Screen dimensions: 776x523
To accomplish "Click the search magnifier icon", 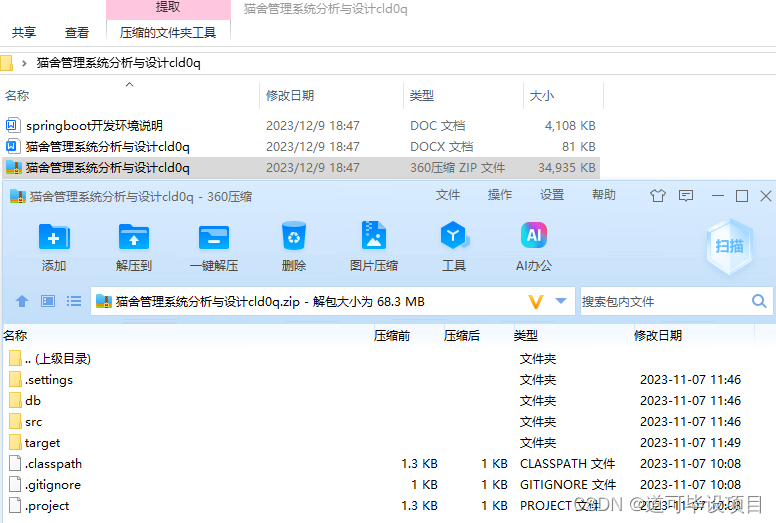I will tap(759, 301).
